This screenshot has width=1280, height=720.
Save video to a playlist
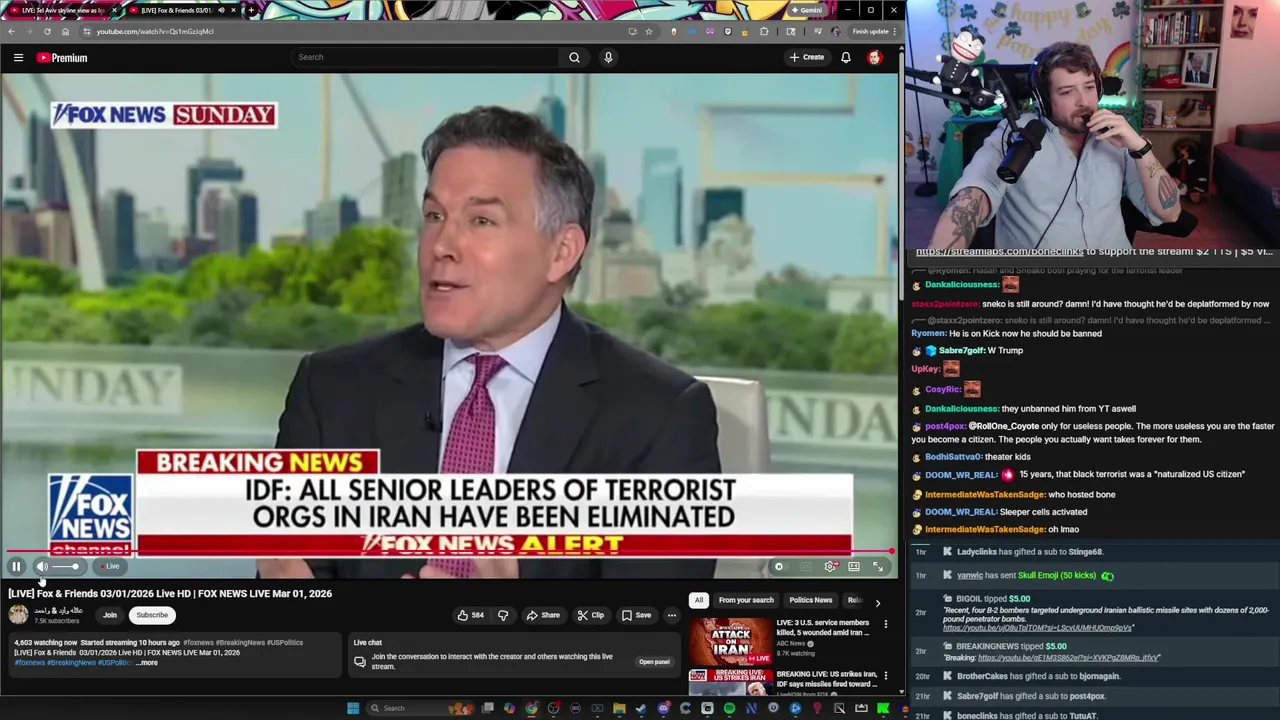(x=637, y=615)
